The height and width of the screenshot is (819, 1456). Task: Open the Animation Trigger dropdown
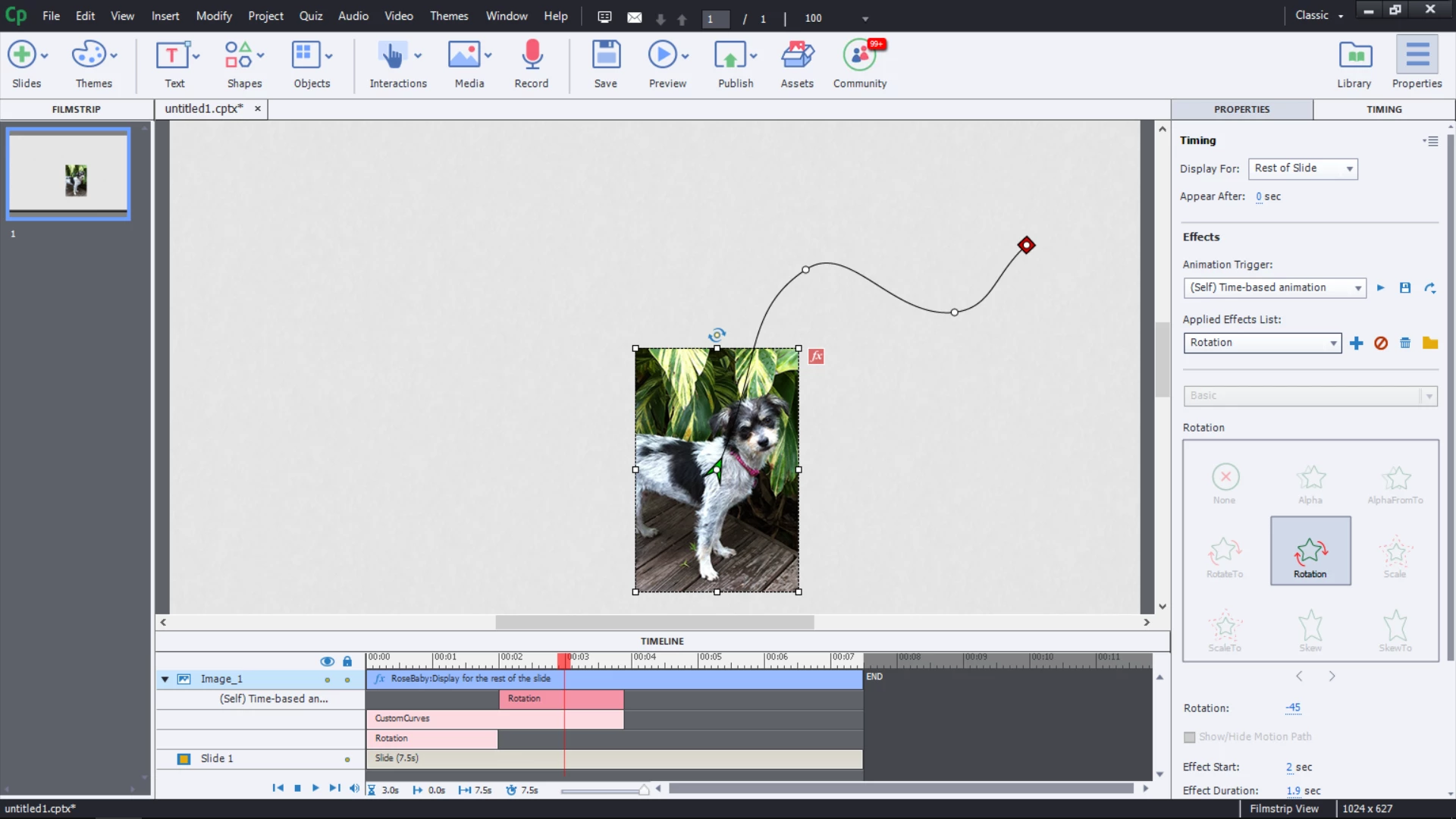pos(1274,288)
